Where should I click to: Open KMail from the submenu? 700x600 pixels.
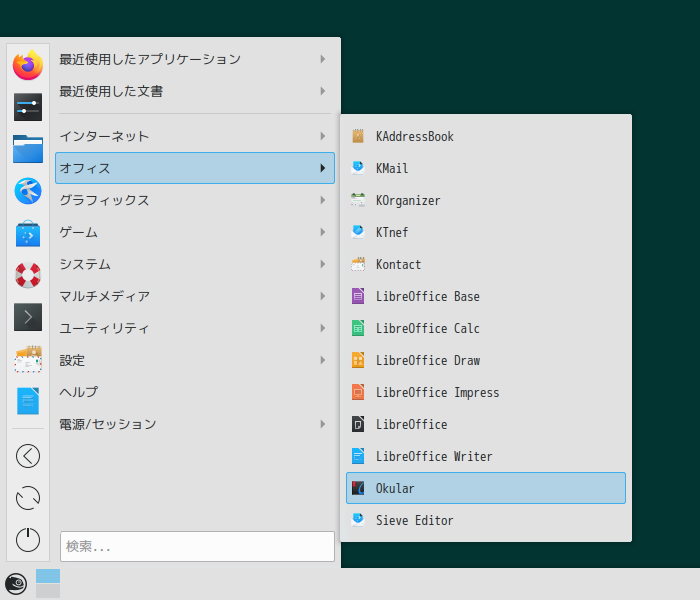click(486, 168)
